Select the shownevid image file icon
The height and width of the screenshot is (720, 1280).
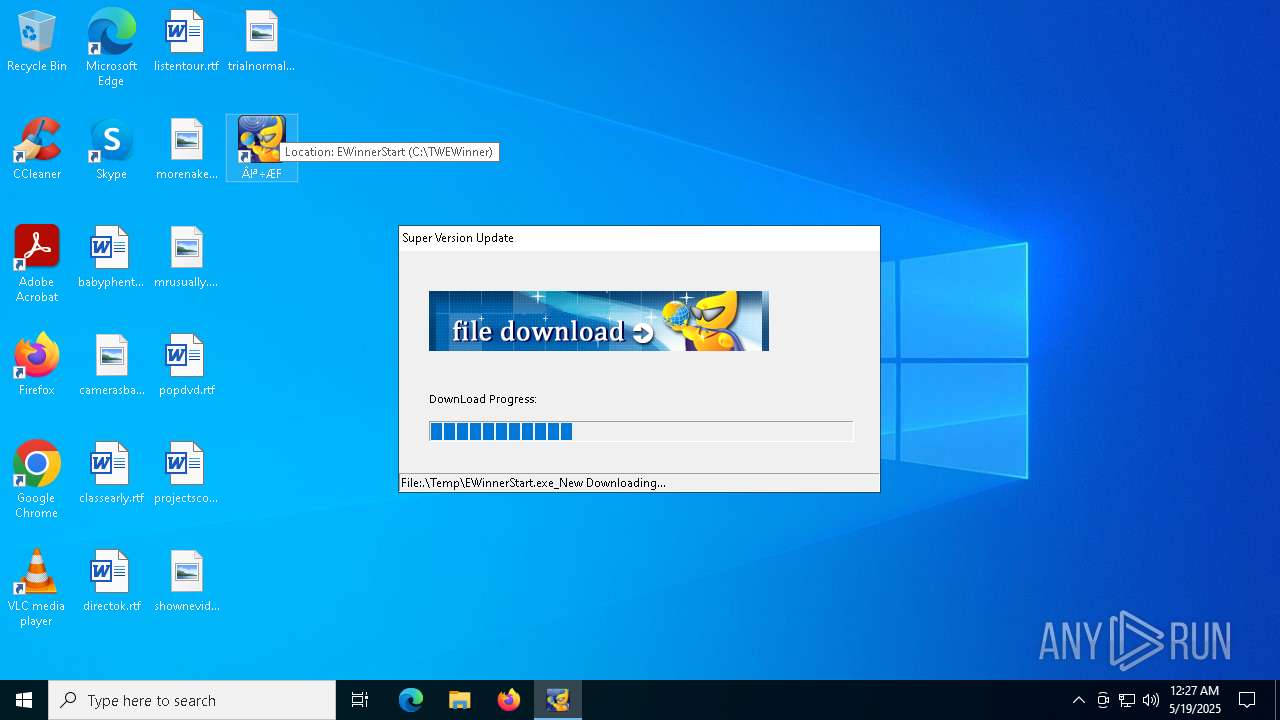[x=186, y=581]
